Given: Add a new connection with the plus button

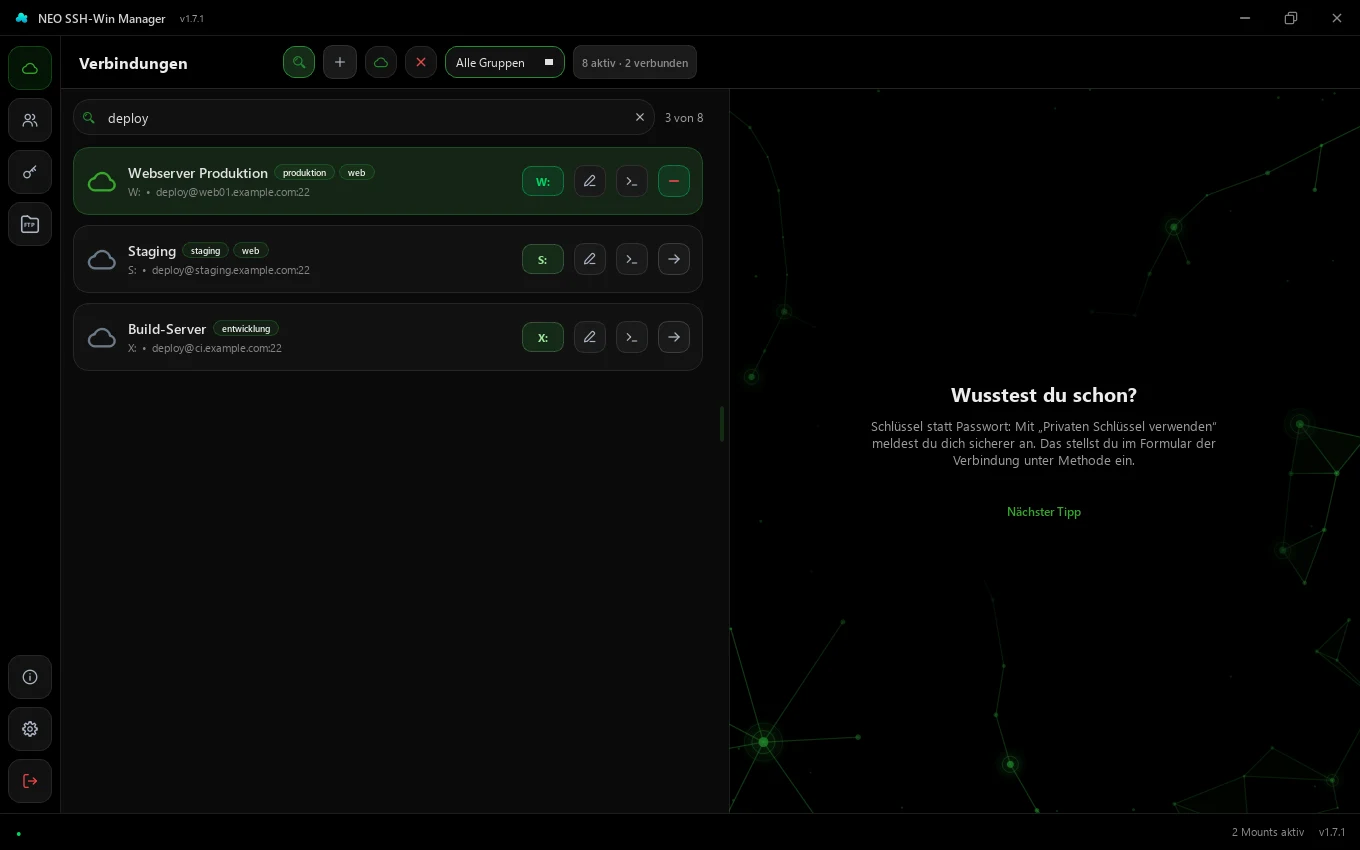Looking at the screenshot, I should click(x=340, y=62).
